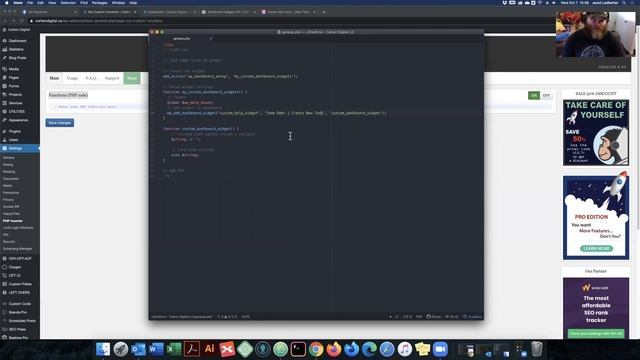640x360 pixels.
Task: Open Statistics in WordPress sidebar
Action: pos(16,49)
